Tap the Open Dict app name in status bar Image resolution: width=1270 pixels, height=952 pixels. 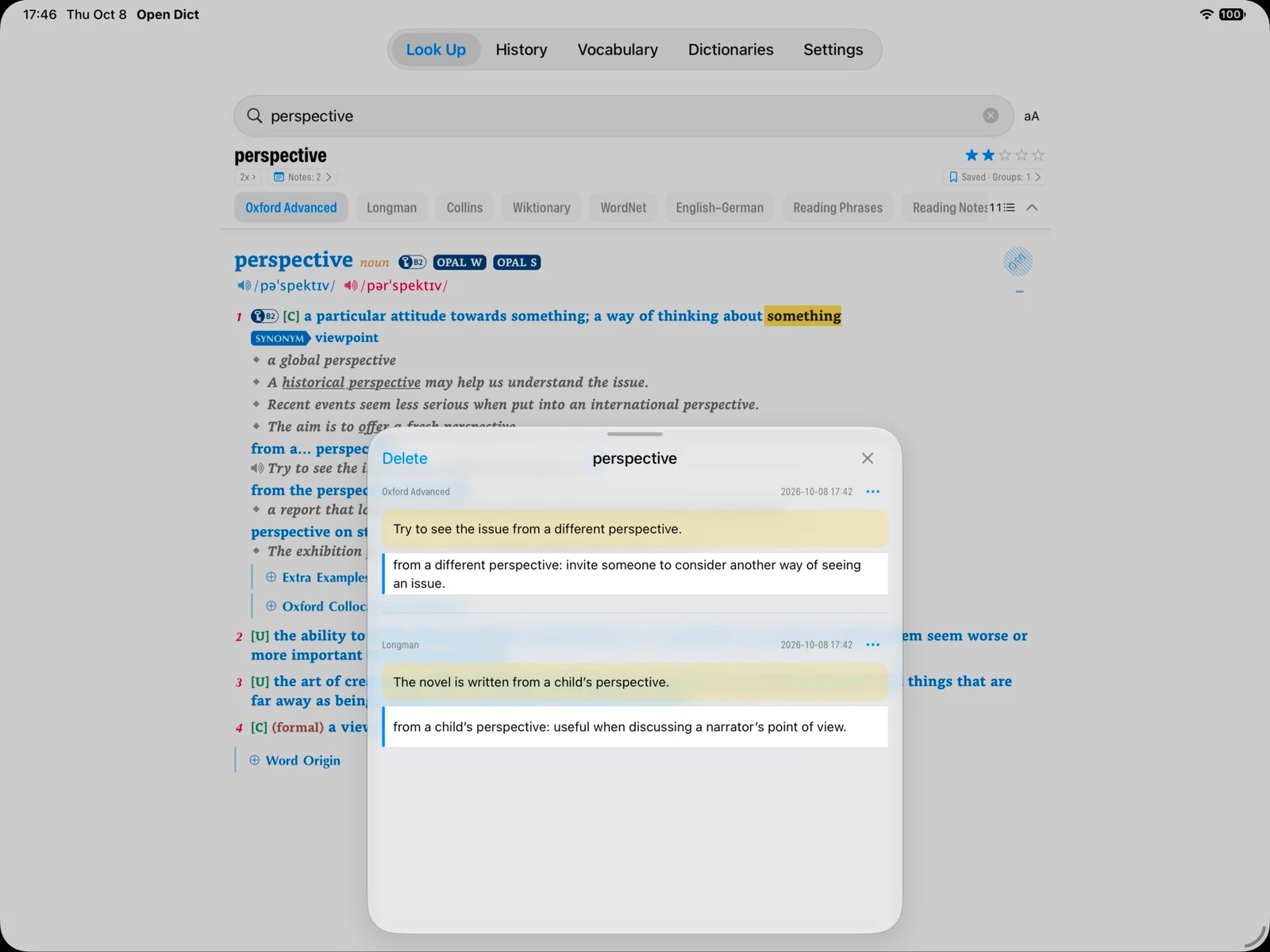tap(167, 14)
